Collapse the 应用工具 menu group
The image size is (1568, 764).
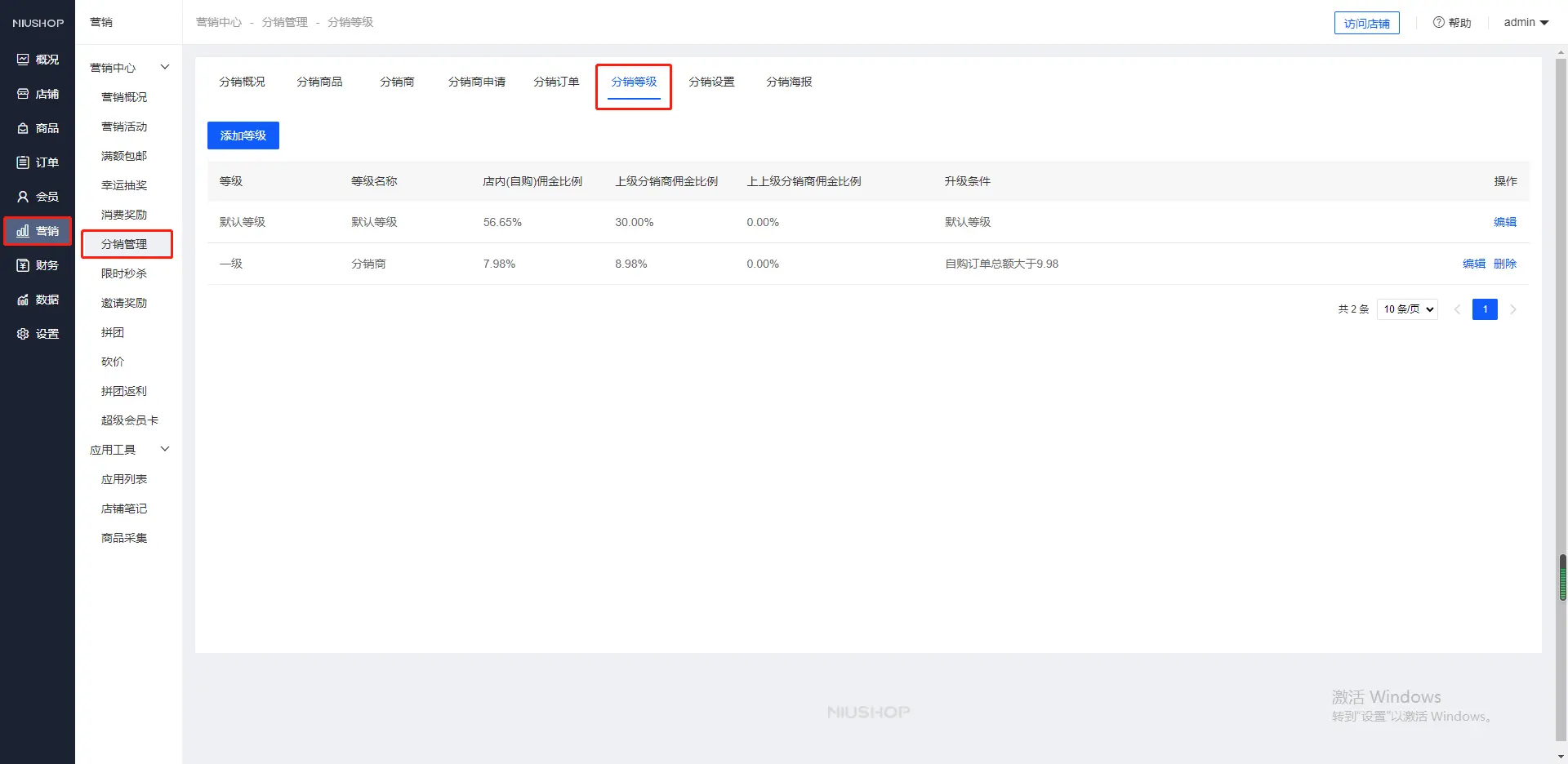164,449
